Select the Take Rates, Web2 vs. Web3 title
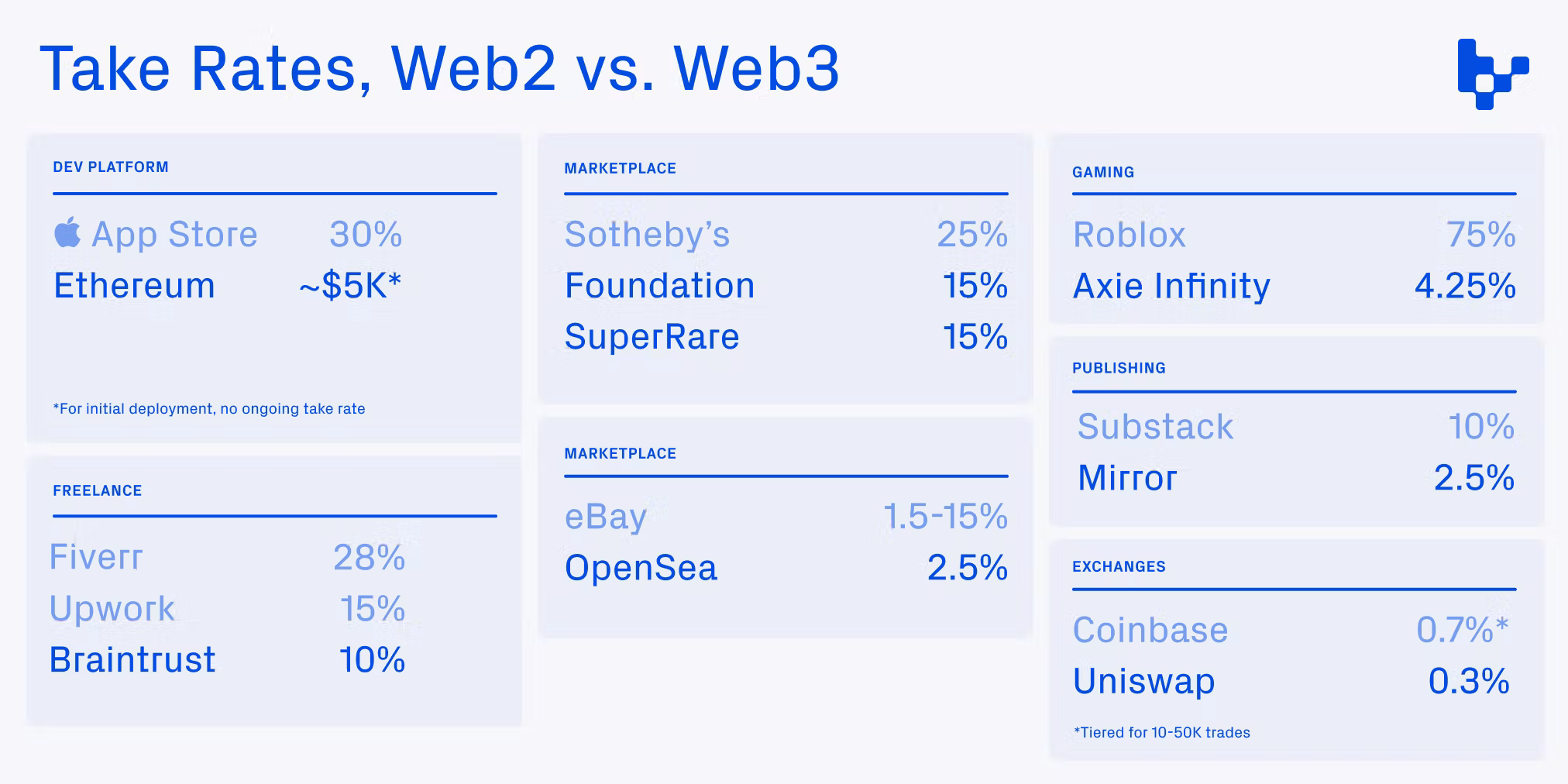This screenshot has width=1568, height=784. coord(439,69)
